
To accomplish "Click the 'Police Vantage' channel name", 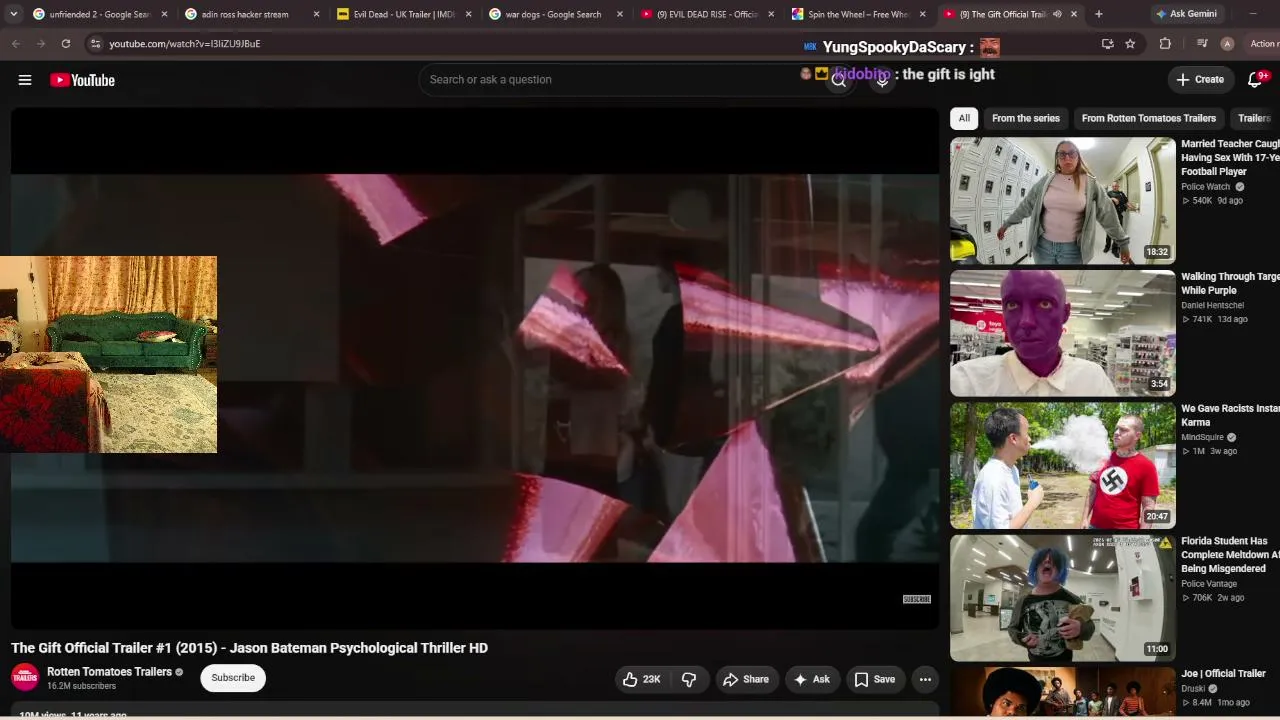I will pyautogui.click(x=1209, y=584).
